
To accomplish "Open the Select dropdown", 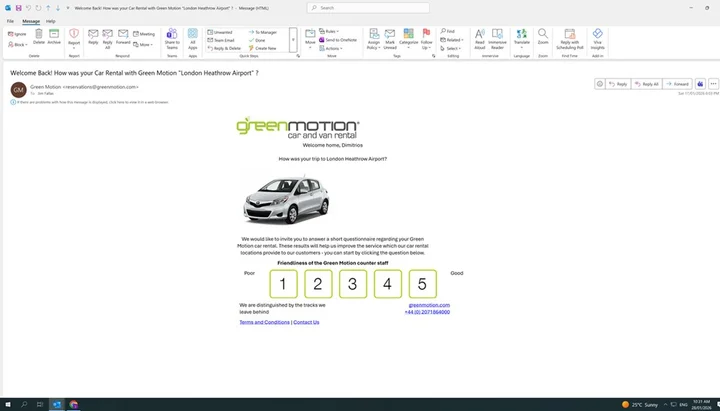I will 450,48.
